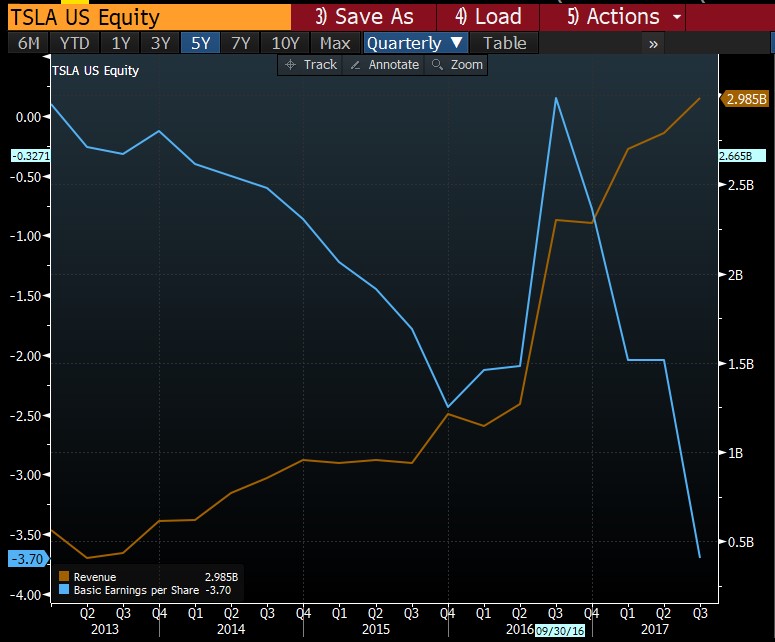Screen dimensions: 775x642
Task: Expand more options with the double-chevron
Action: tap(653, 43)
